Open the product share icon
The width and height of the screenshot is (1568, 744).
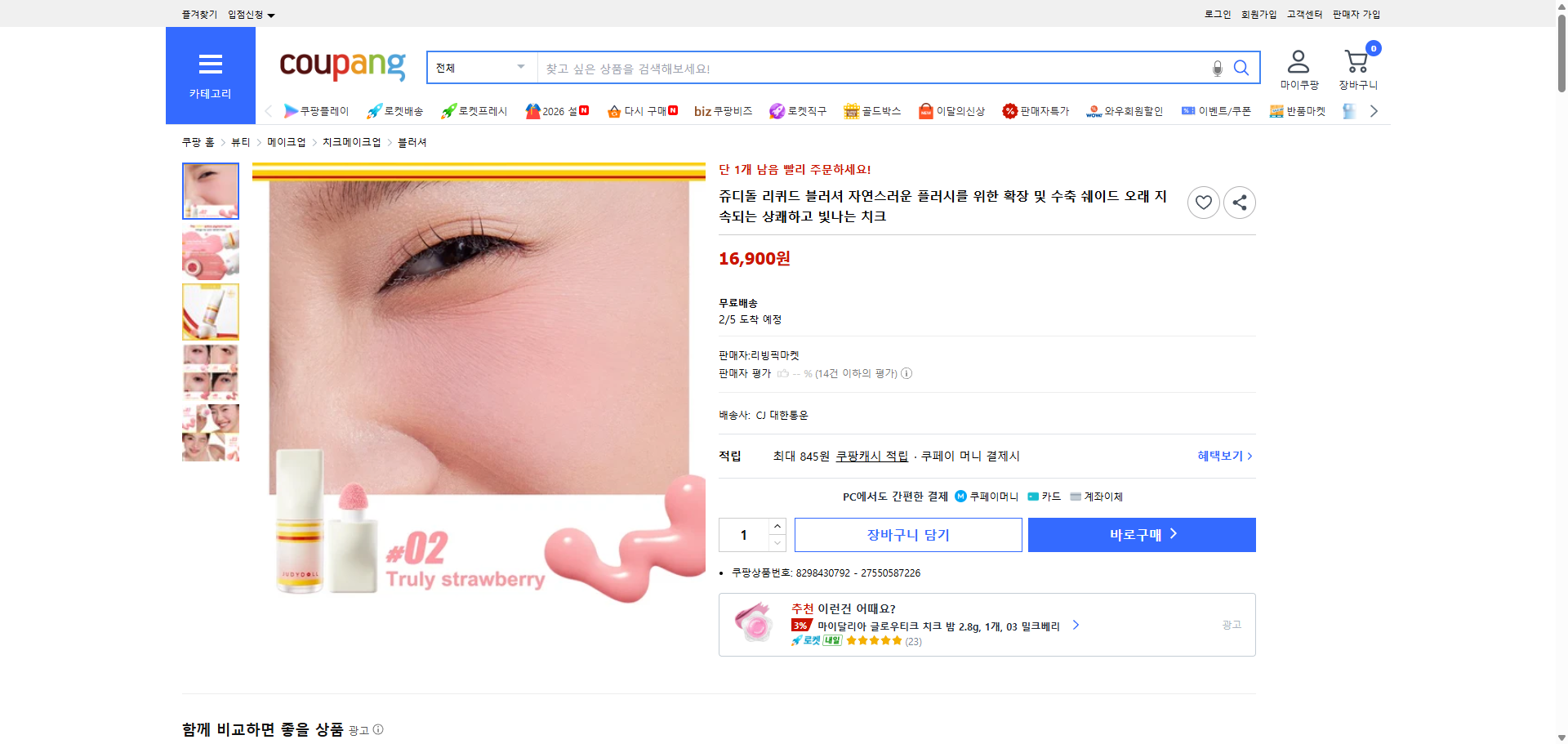(1239, 202)
